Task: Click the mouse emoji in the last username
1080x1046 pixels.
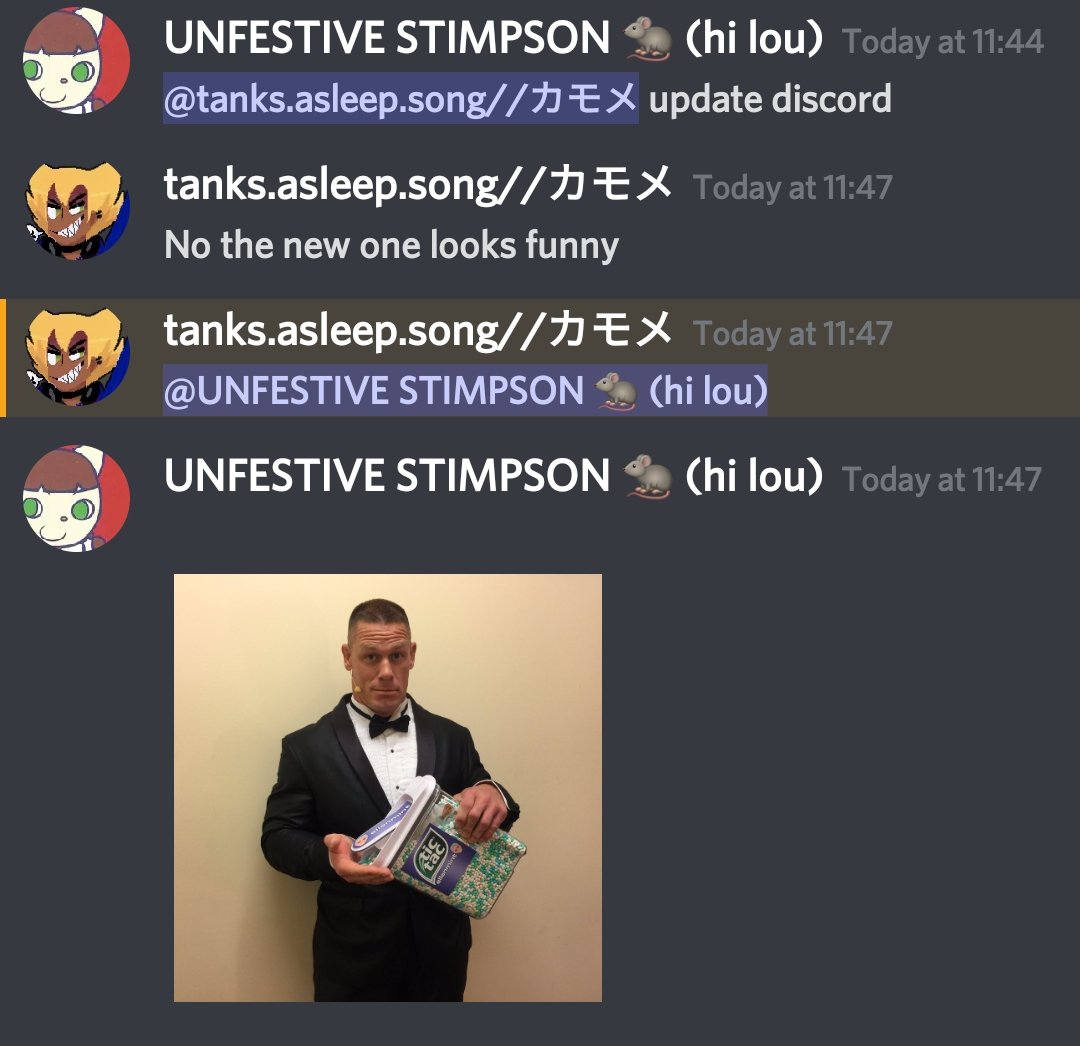Action: pos(647,477)
